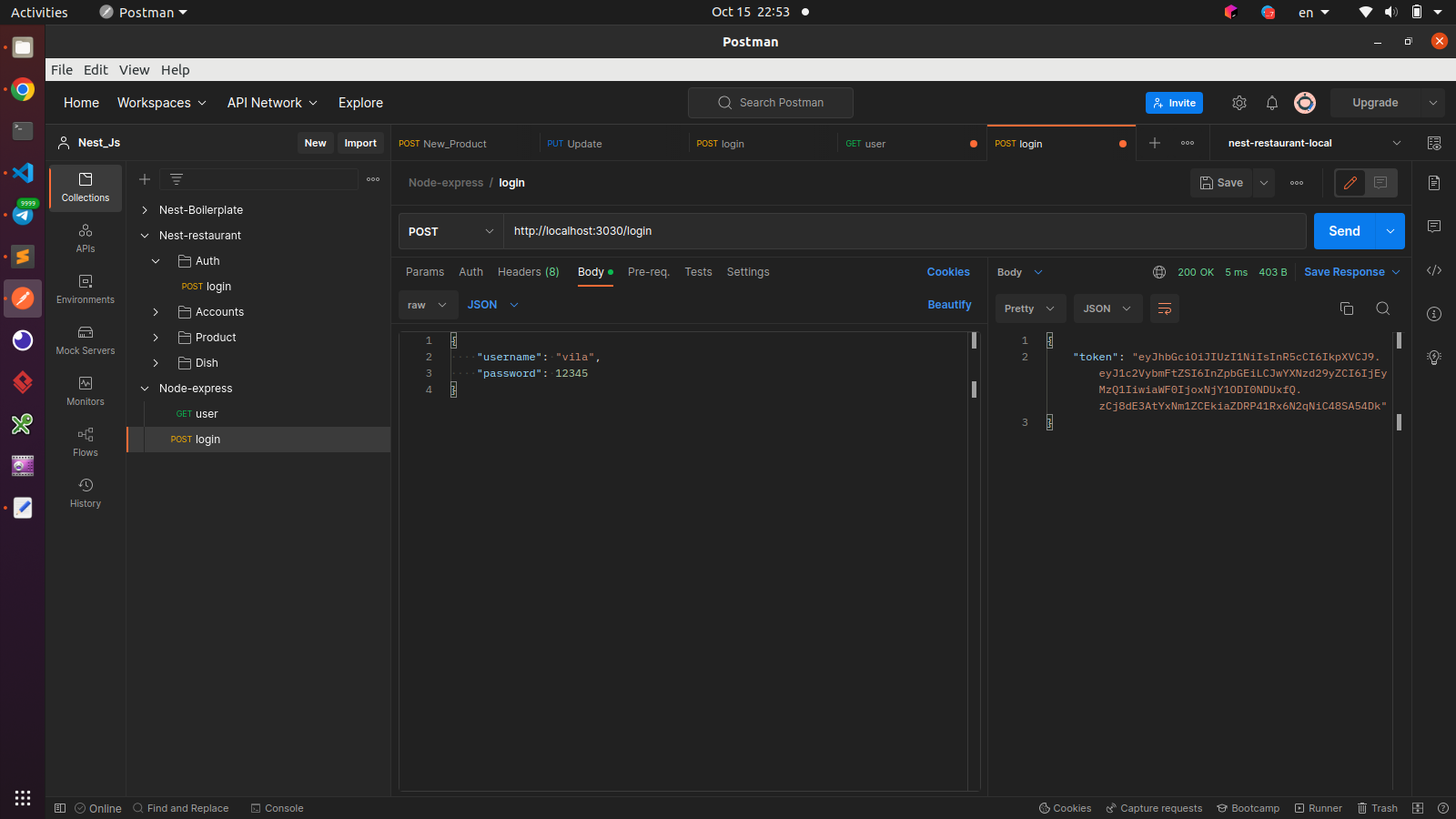Switch to edit (pencil) mode

pos(1350,183)
